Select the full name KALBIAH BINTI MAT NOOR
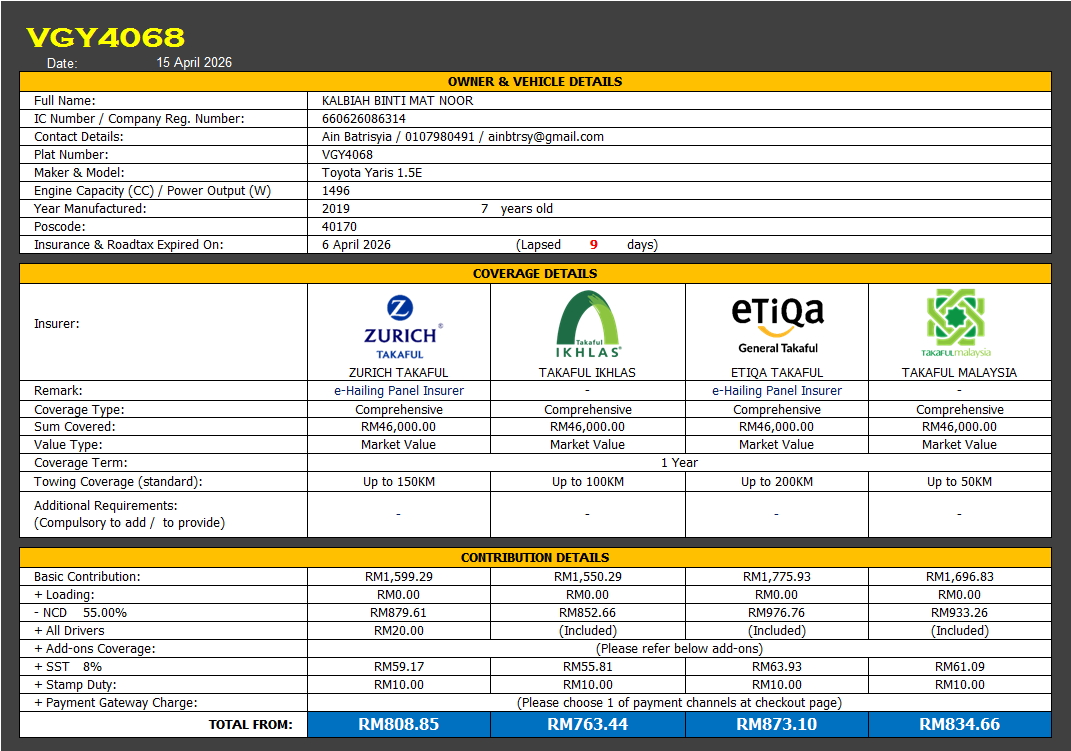Image resolution: width=1071 pixels, height=751 pixels. (398, 101)
